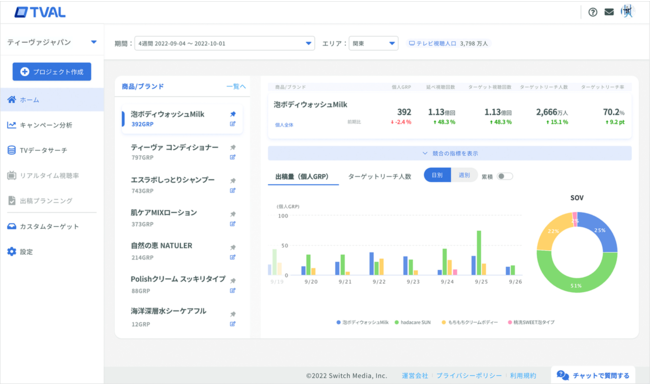Pin the ティーヴァ コンディショナー brand
Screen dimensions: 650x384
(233, 147)
